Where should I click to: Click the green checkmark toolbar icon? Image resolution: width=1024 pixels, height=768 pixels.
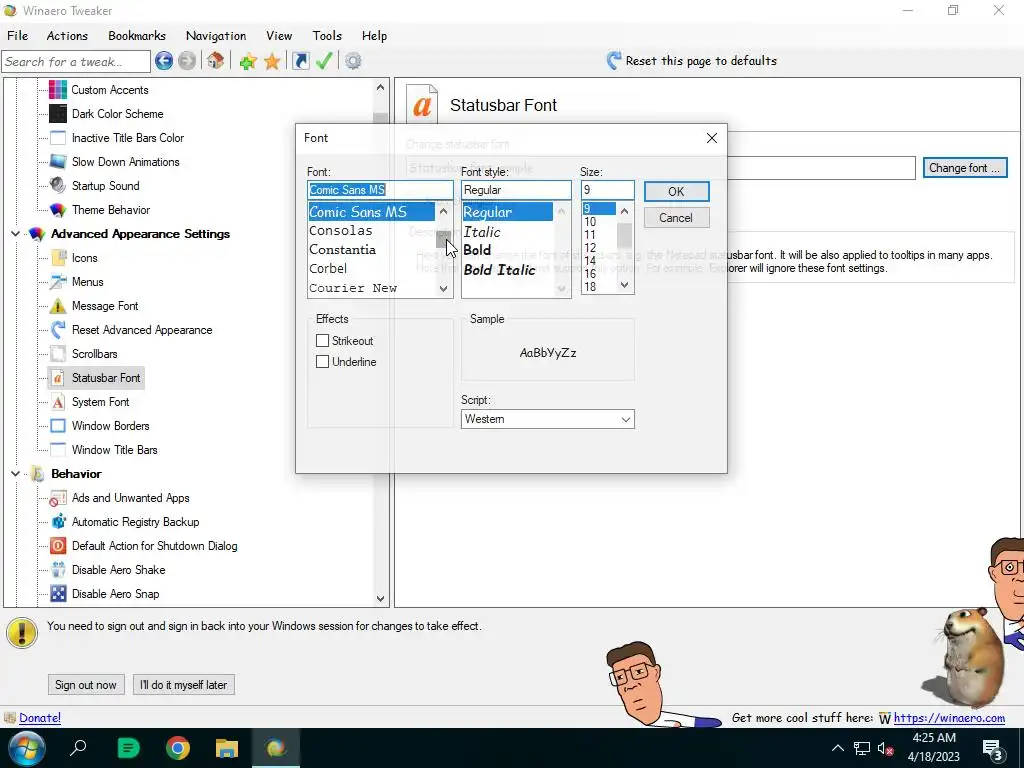pyautogui.click(x=324, y=61)
